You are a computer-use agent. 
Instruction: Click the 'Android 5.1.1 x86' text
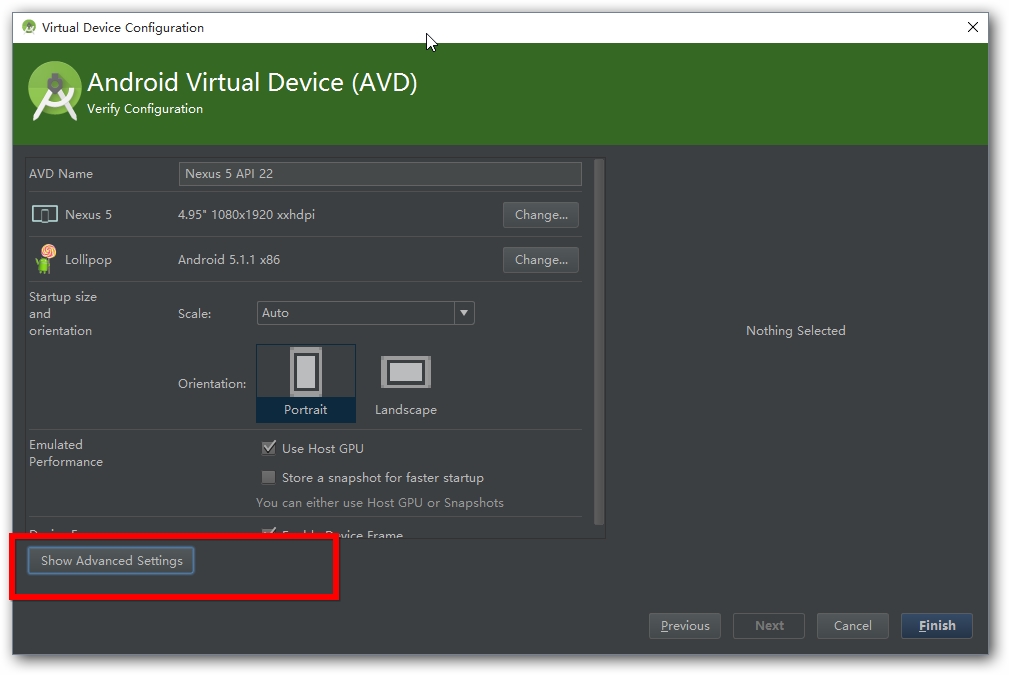coord(229,259)
